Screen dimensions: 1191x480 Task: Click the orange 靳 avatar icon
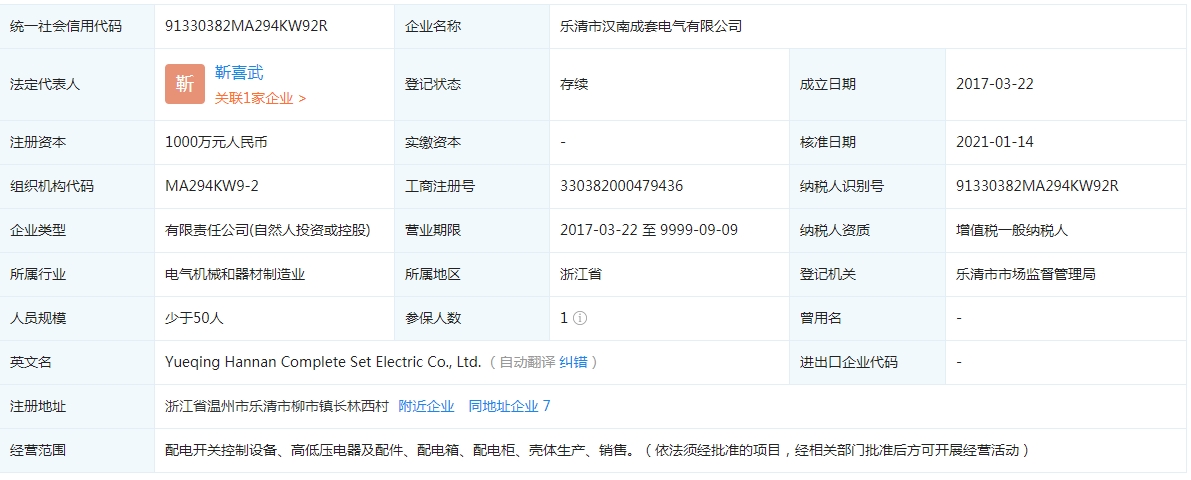coord(185,84)
